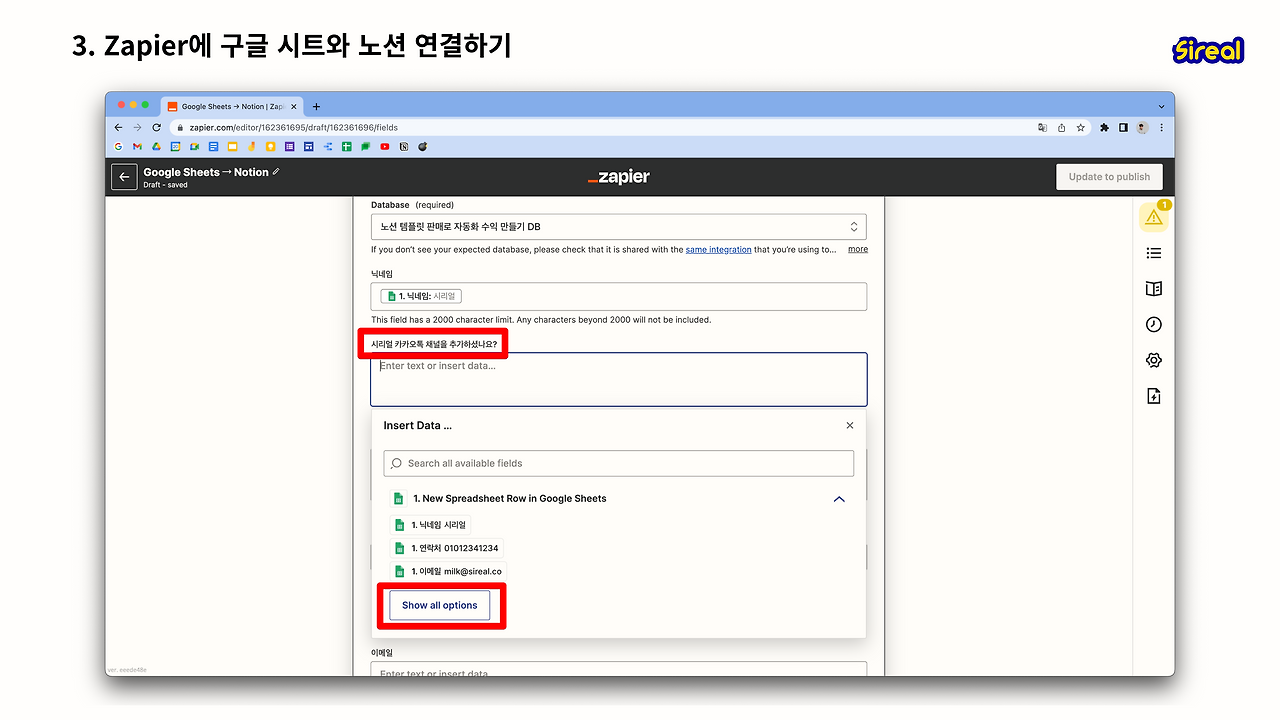The image size is (1280, 720).
Task: Toggle the browser side panel icon
Action: click(x=1123, y=128)
